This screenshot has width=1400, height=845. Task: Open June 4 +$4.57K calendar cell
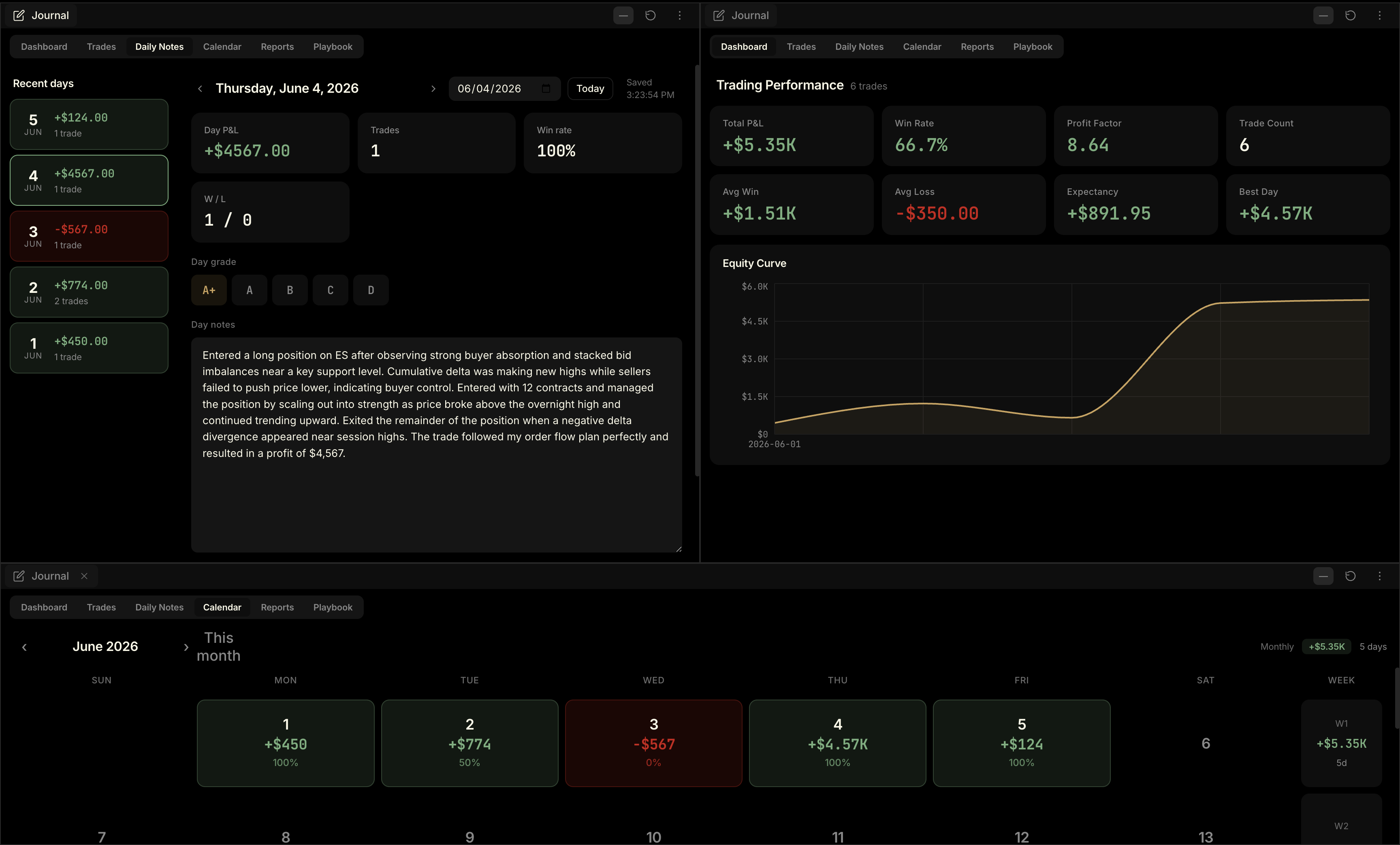[x=837, y=743]
